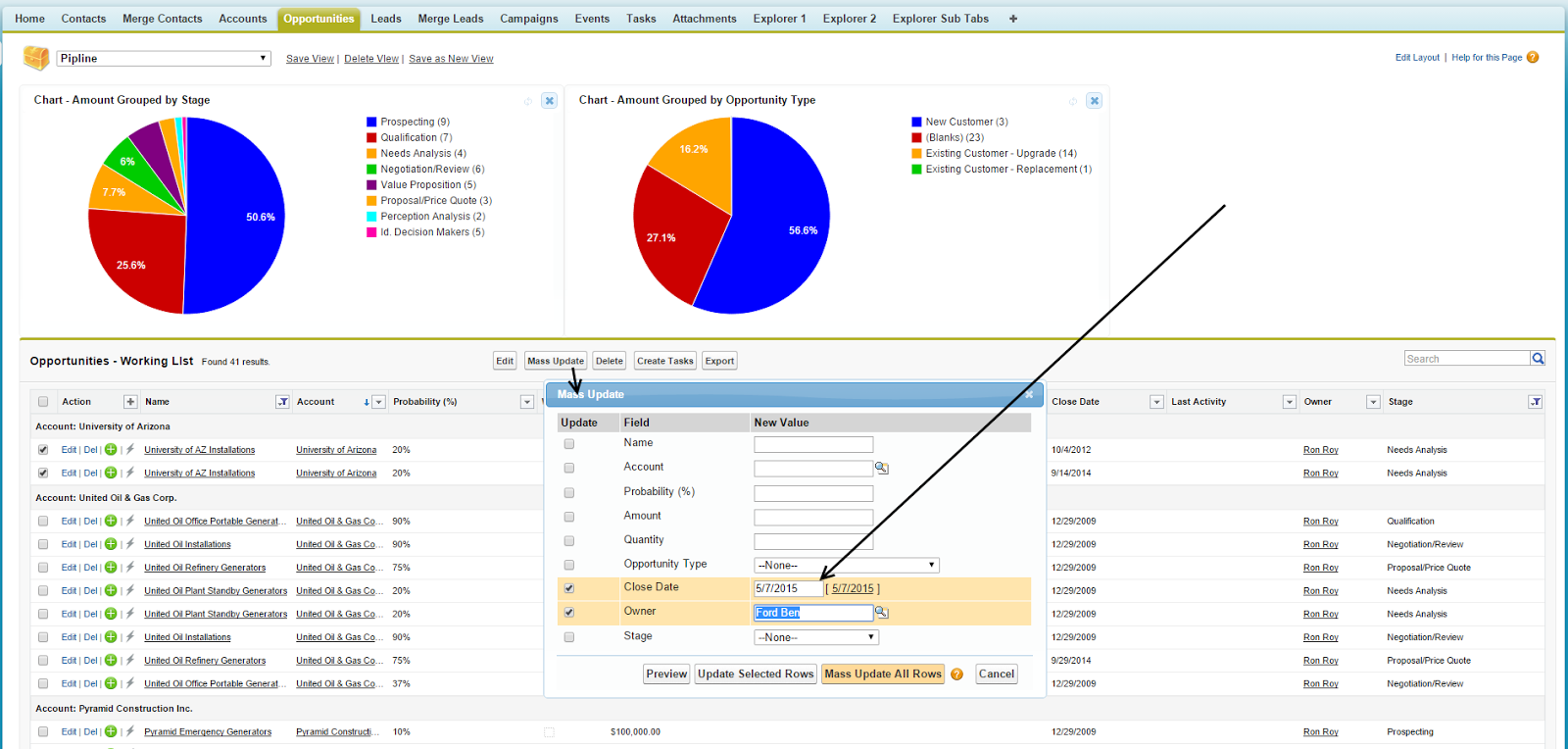Click green plus icon for United Oil Office Portable Generat 90% row

point(111,522)
